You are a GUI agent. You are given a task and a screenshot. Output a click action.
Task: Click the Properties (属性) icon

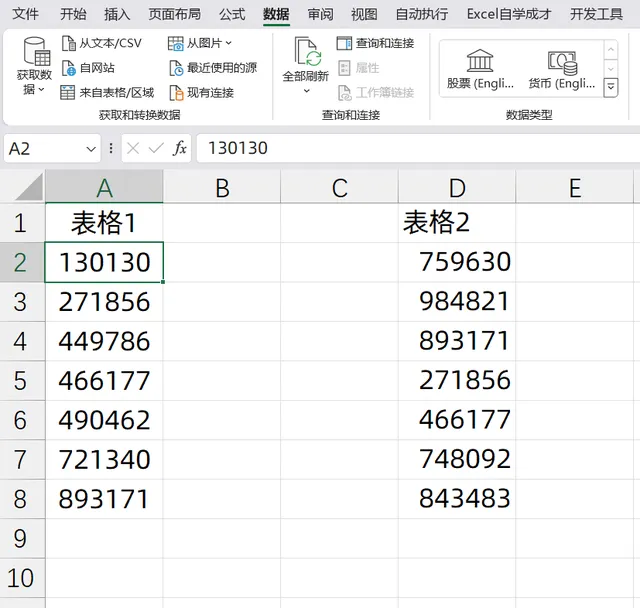coord(344,68)
